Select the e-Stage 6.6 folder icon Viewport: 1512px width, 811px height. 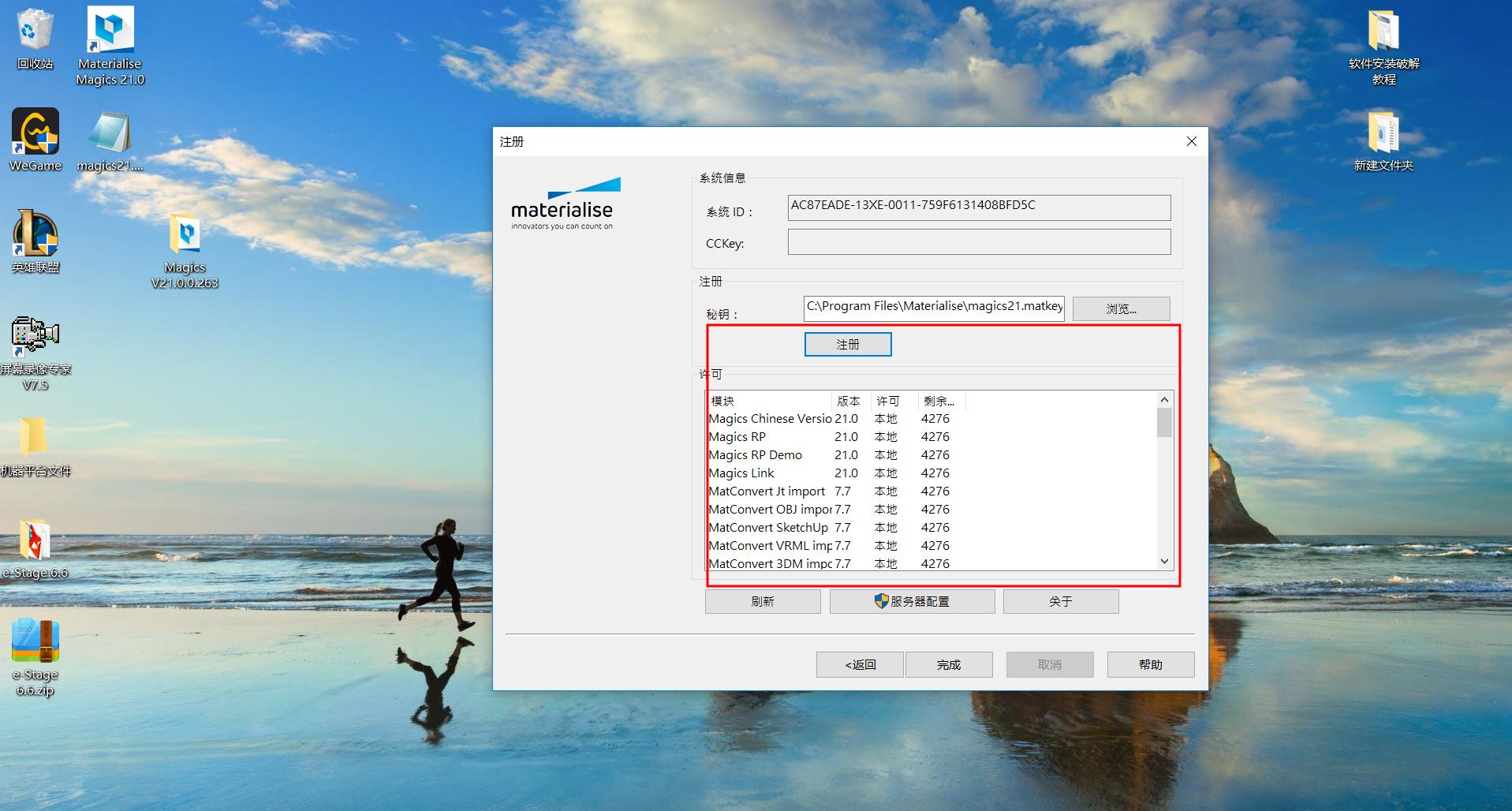(35, 548)
